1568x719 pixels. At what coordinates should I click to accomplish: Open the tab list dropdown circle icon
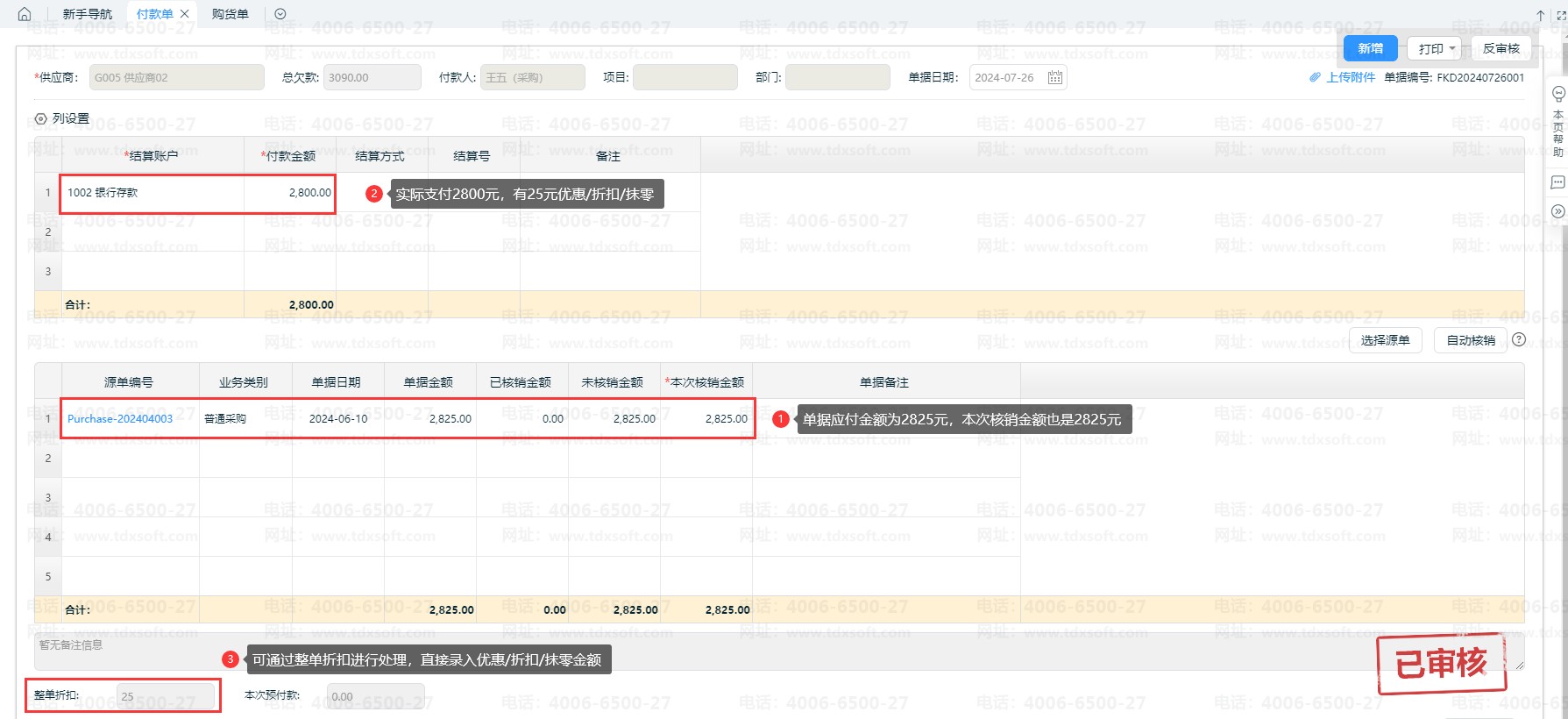(x=280, y=14)
